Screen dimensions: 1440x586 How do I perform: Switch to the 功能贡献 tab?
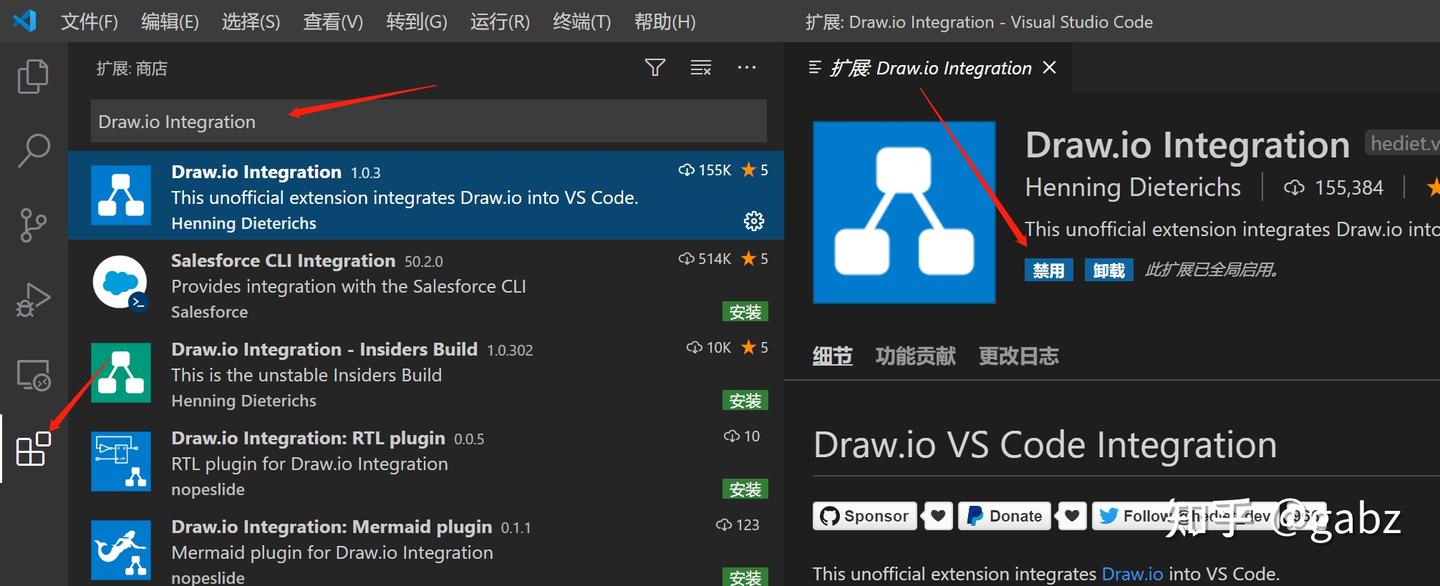coord(915,355)
